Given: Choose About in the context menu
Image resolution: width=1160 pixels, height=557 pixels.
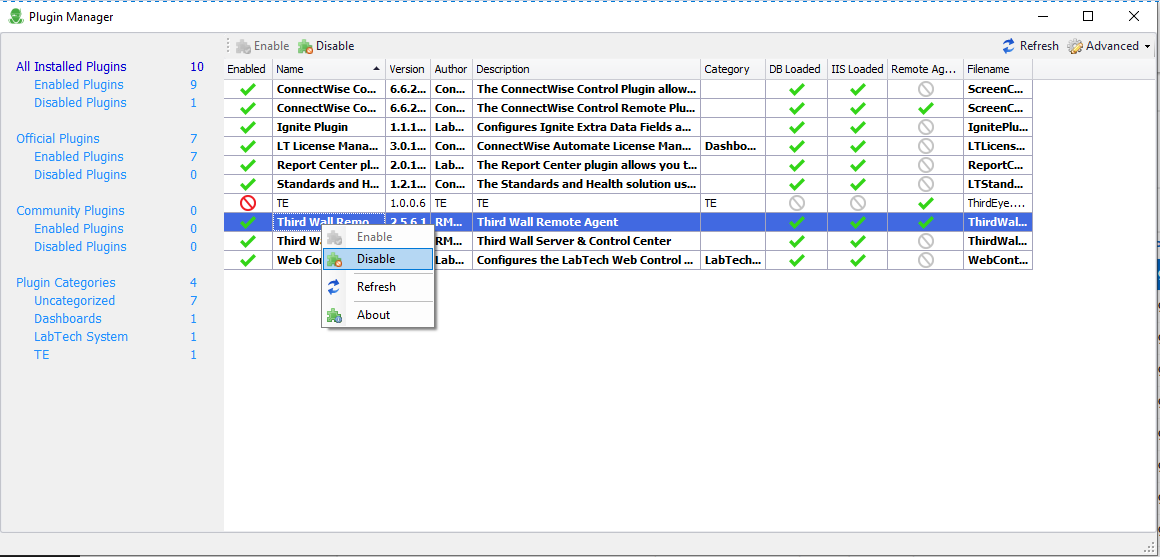Looking at the screenshot, I should 378,315.
